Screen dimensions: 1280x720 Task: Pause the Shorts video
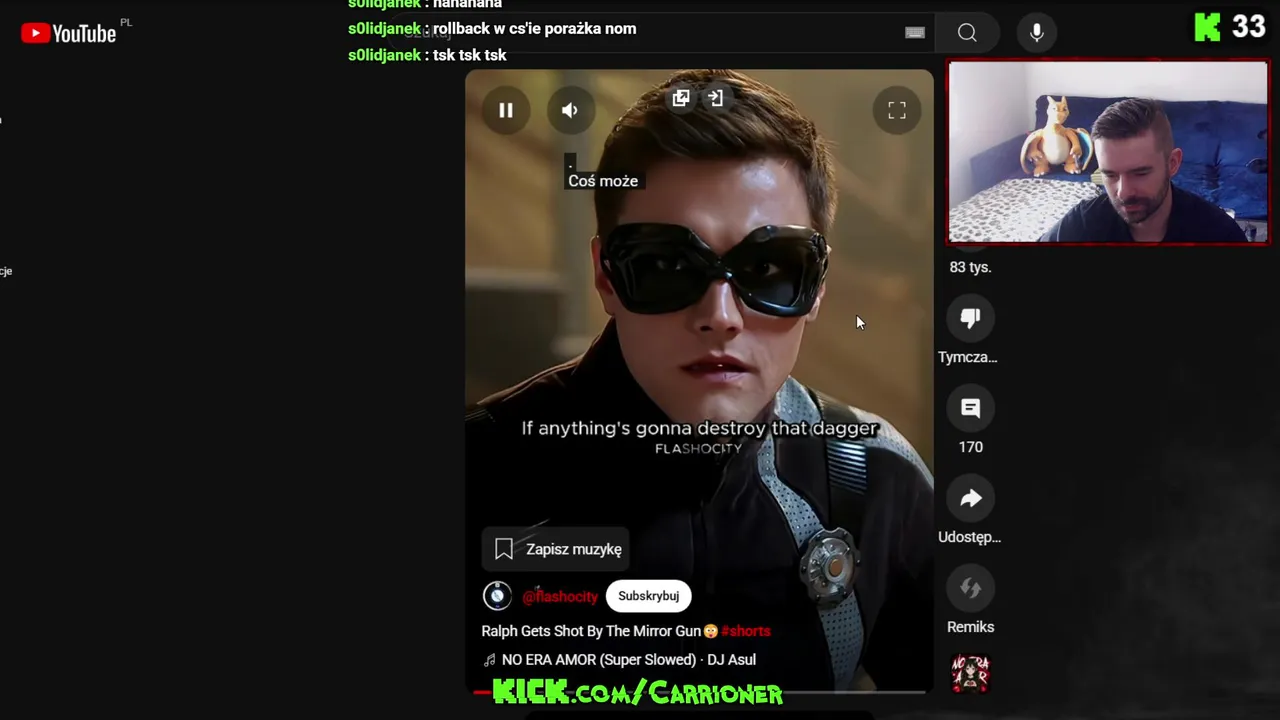pos(505,110)
